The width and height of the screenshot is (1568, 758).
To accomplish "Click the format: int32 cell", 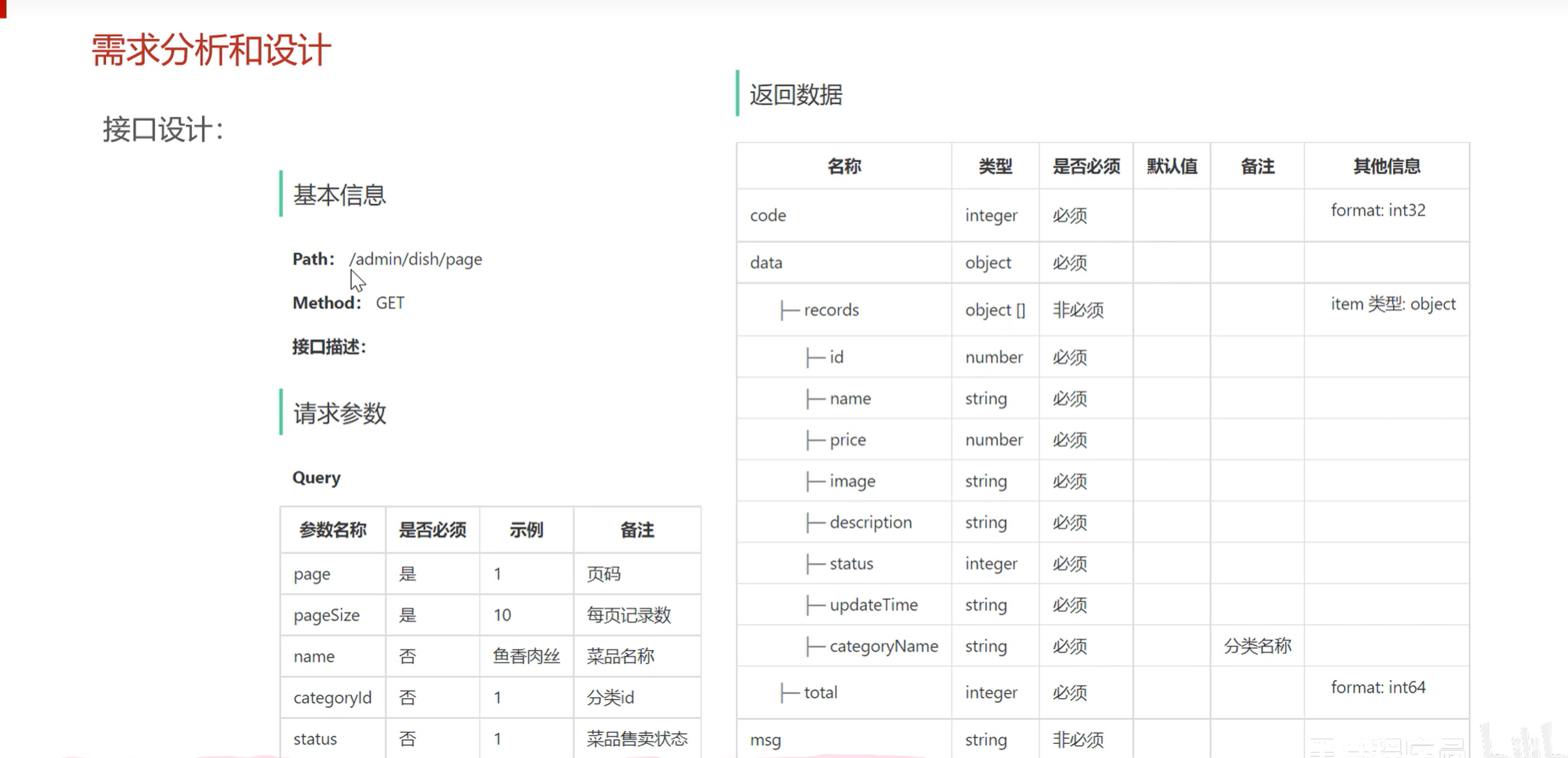I will [1378, 210].
